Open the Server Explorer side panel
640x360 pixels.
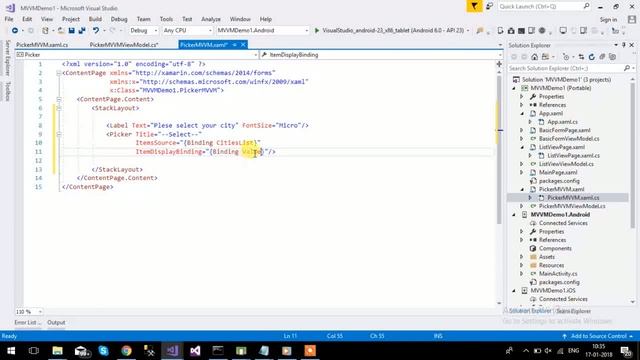[7, 58]
